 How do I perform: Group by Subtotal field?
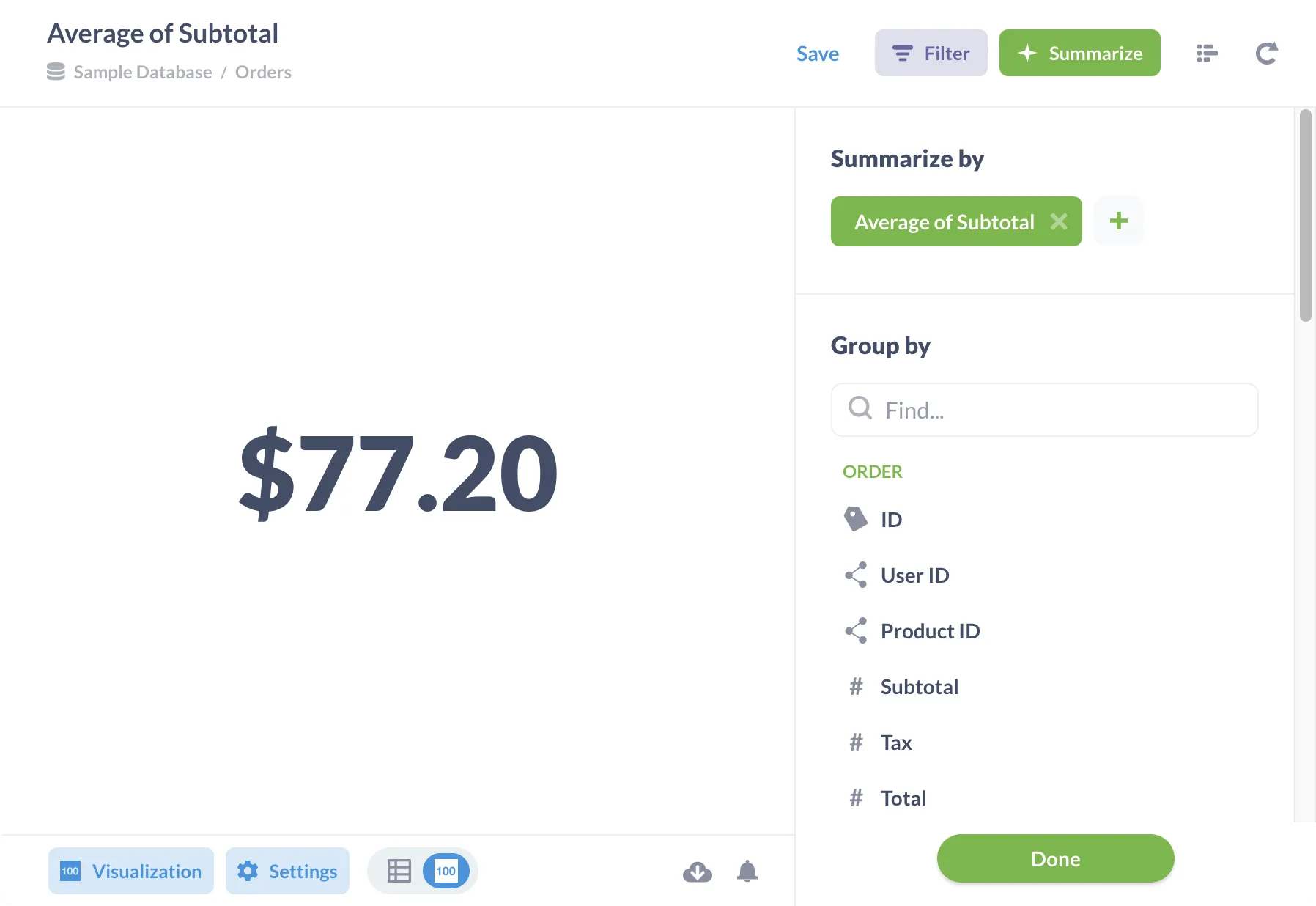(919, 687)
